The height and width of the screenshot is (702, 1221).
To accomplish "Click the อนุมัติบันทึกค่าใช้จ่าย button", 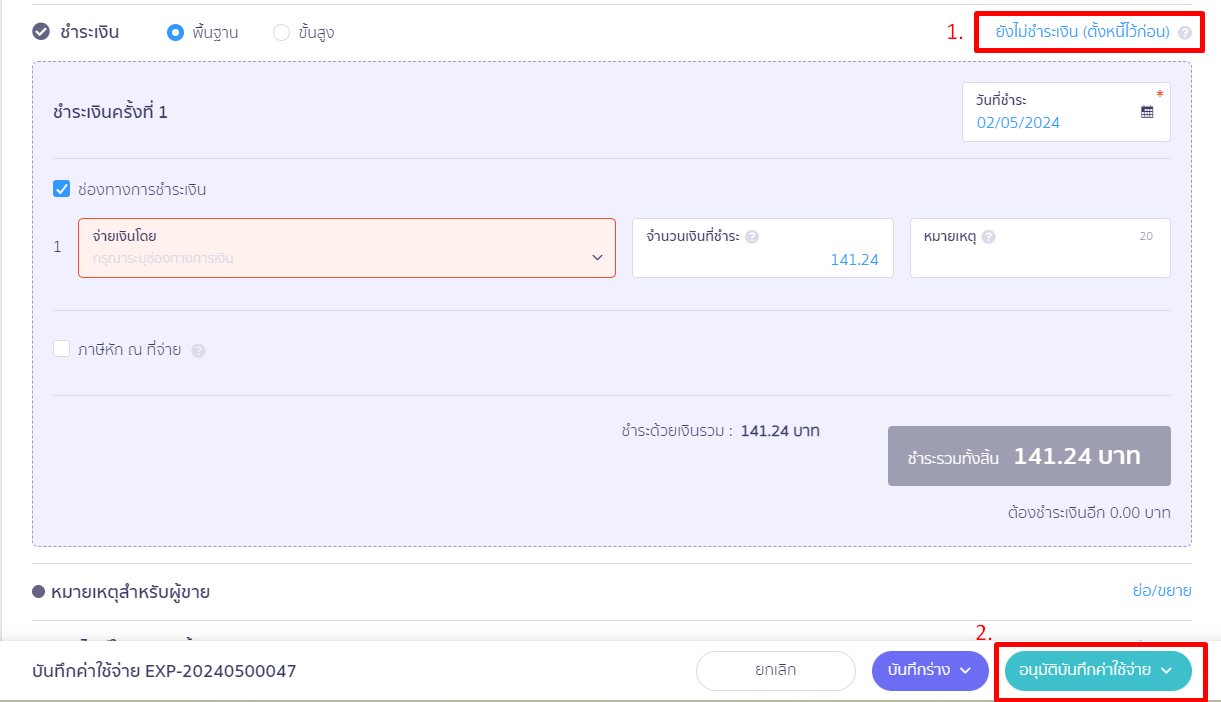I will click(x=1098, y=671).
